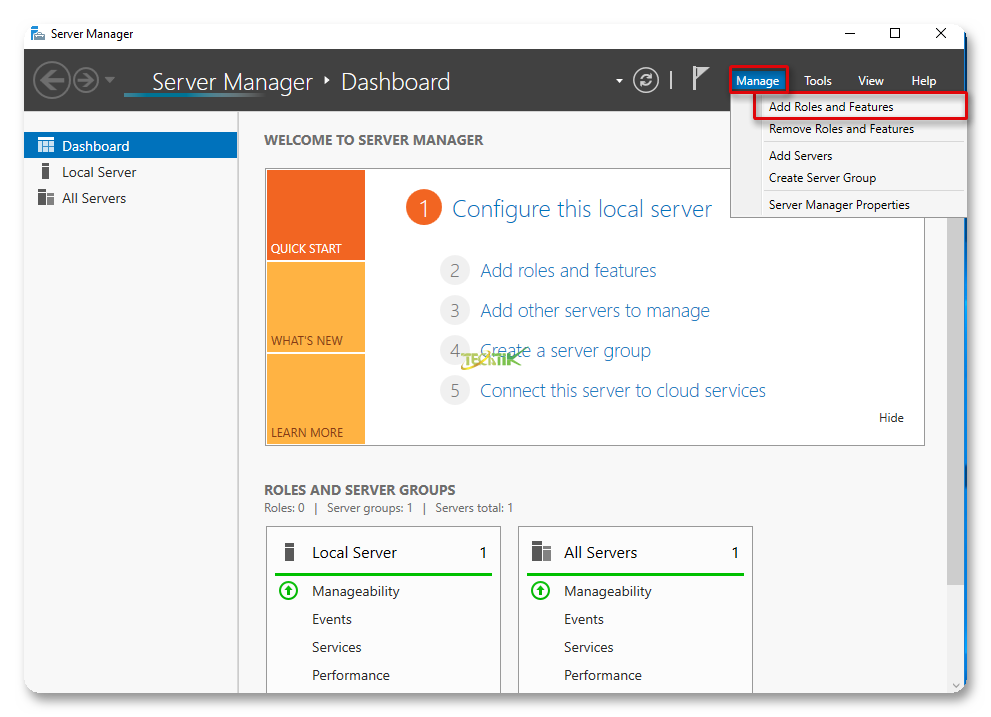Click the vertical scrollbar on the right
This screenshot has width=991, height=717.
click(x=956, y=400)
